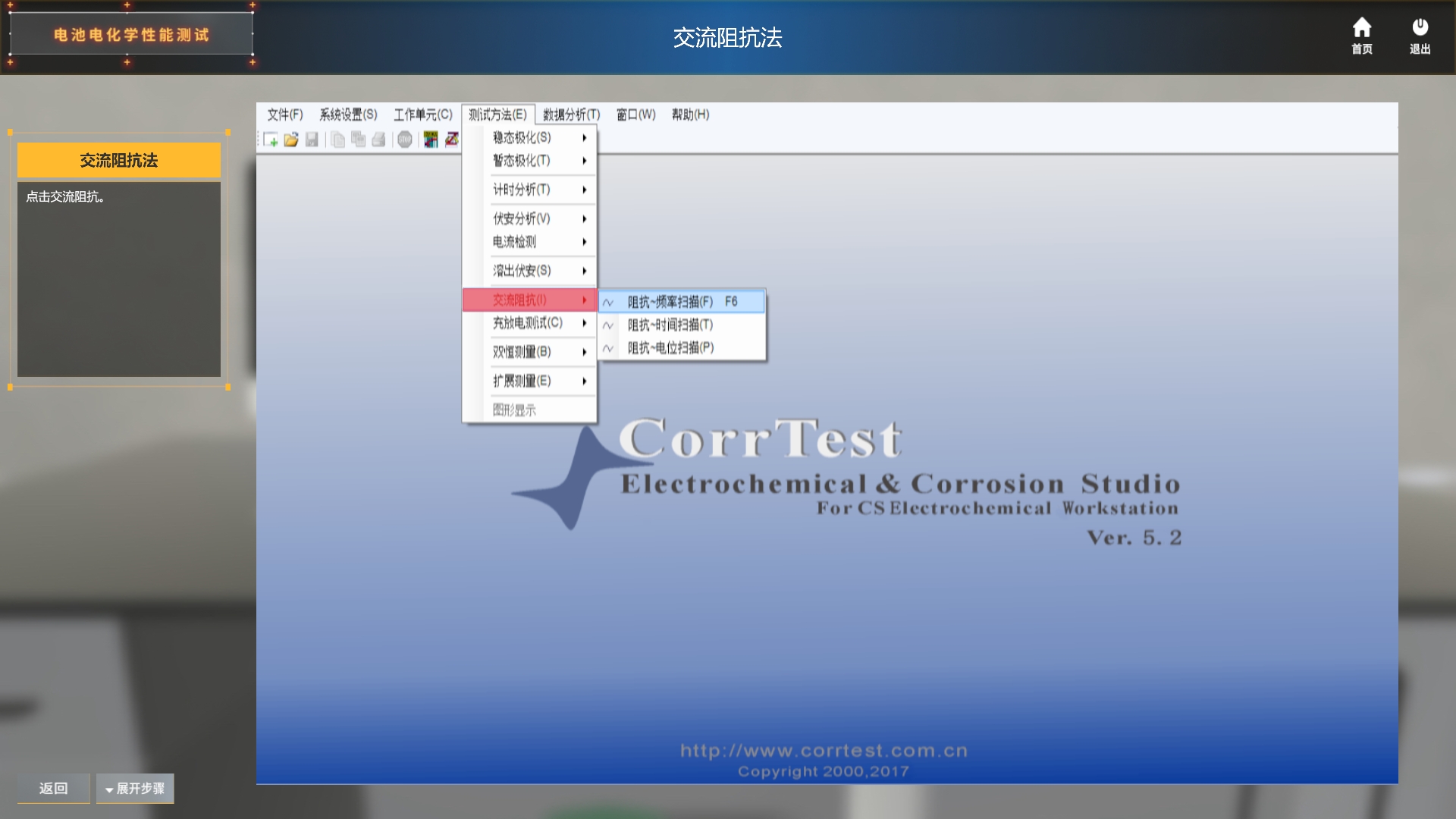Click the instruction text 点击交流阻抗。

pos(65,197)
